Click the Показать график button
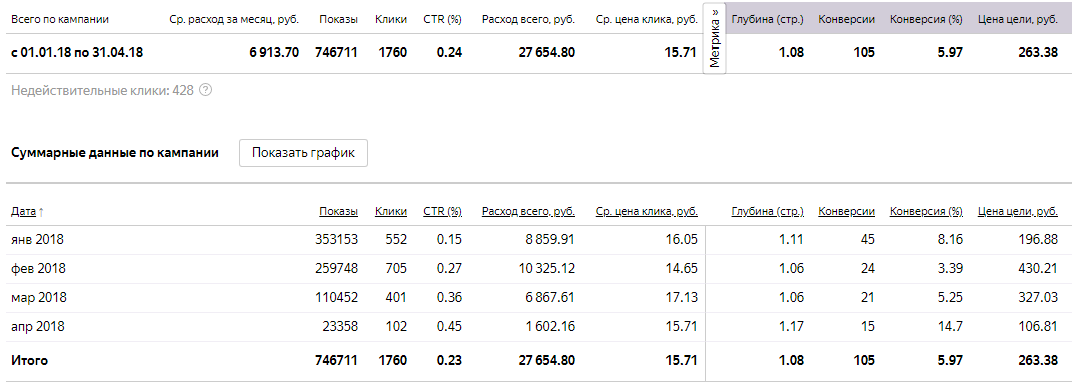 tap(304, 153)
